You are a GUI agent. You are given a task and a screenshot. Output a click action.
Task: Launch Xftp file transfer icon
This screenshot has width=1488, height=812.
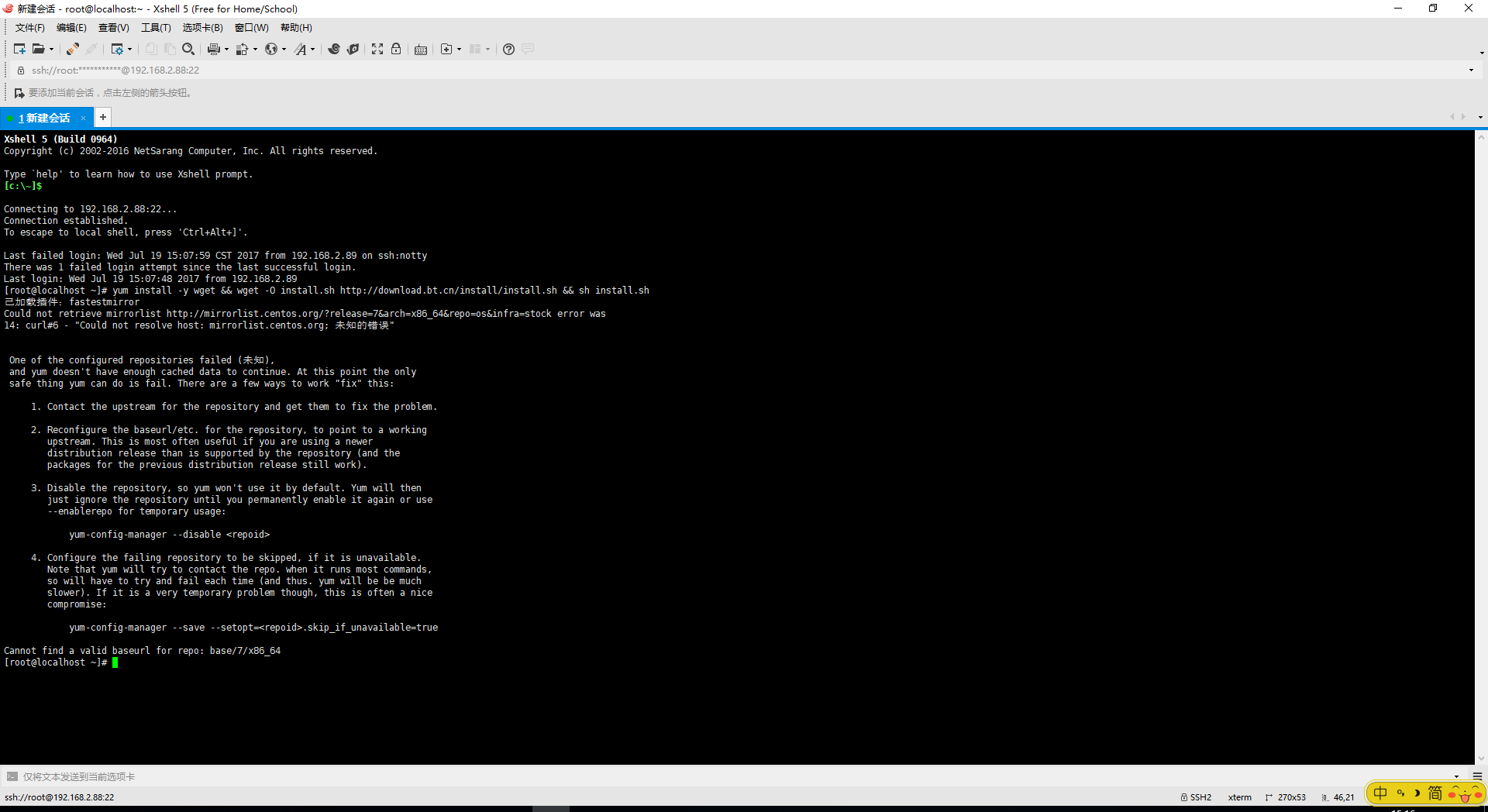[334, 49]
